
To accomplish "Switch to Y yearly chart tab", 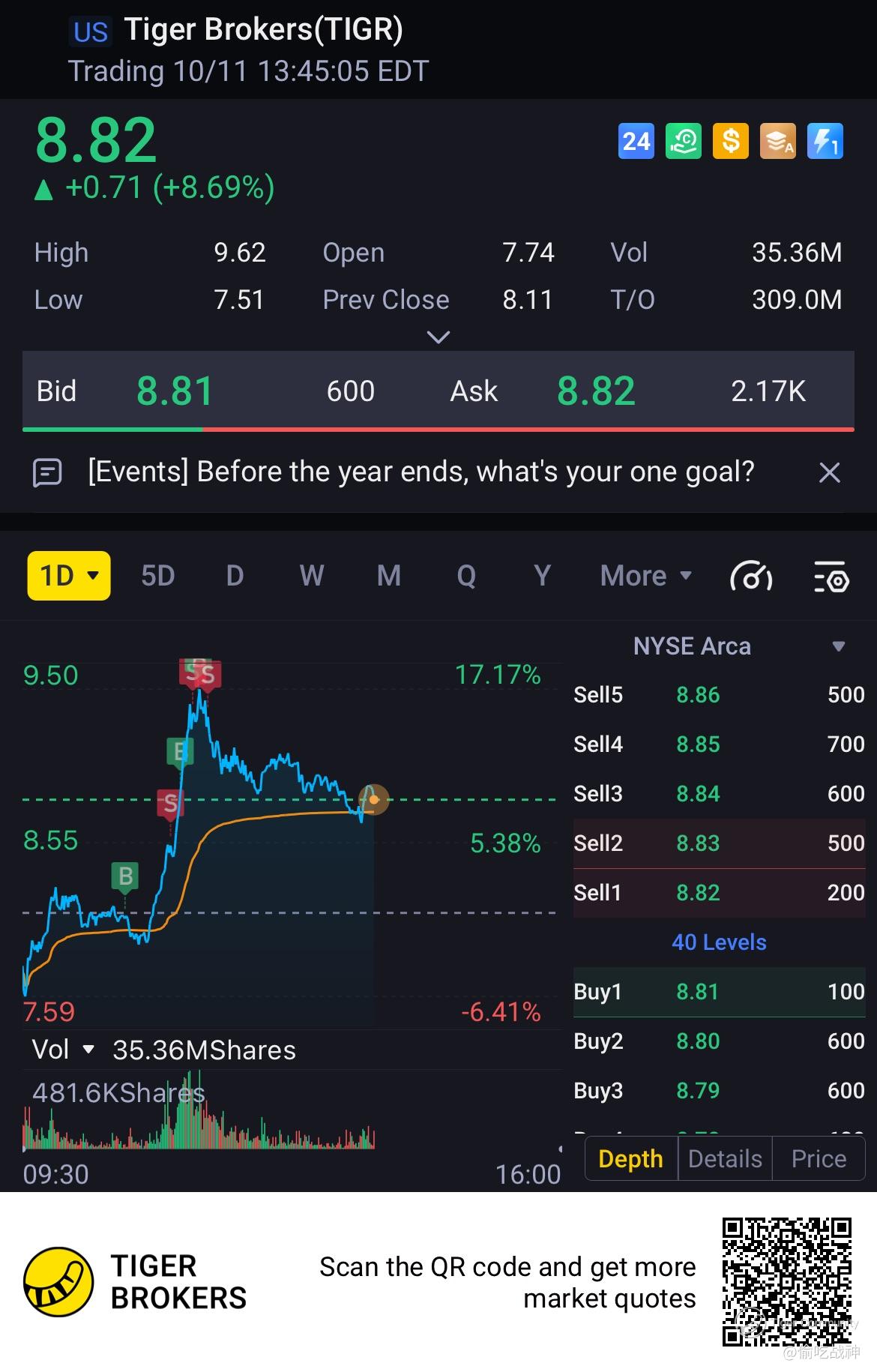I will pos(543,576).
